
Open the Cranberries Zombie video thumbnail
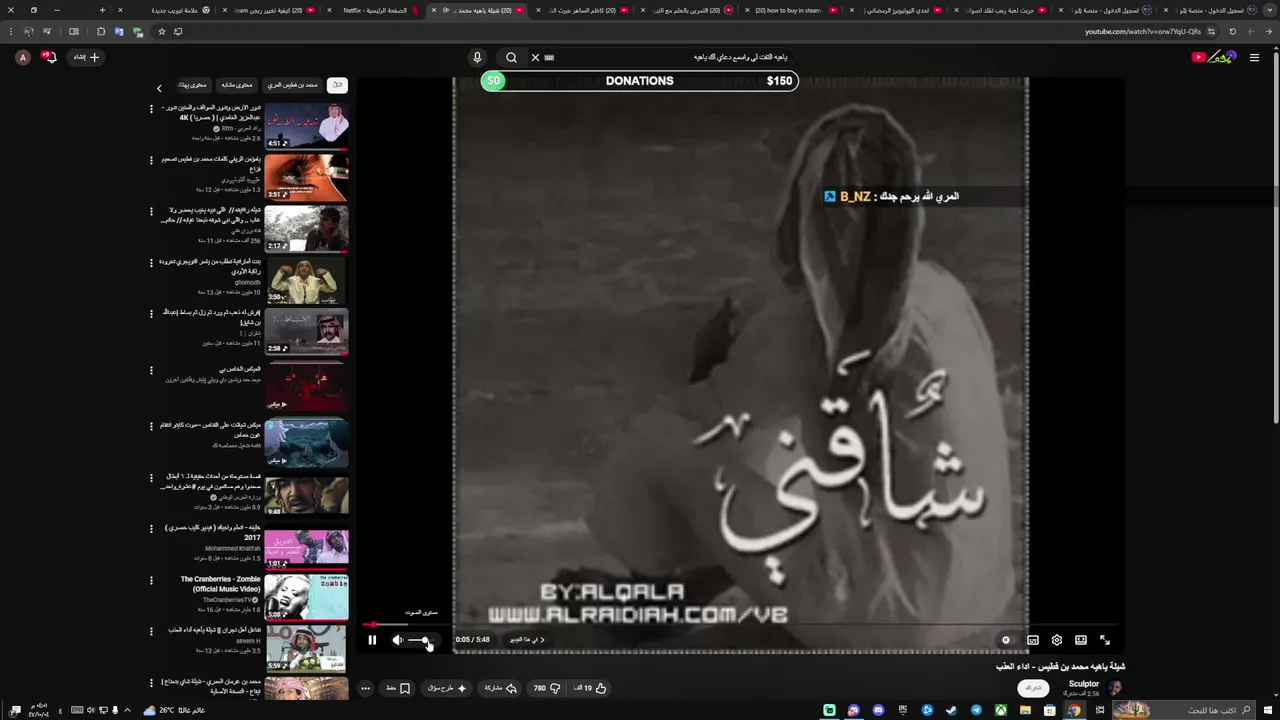pos(306,597)
